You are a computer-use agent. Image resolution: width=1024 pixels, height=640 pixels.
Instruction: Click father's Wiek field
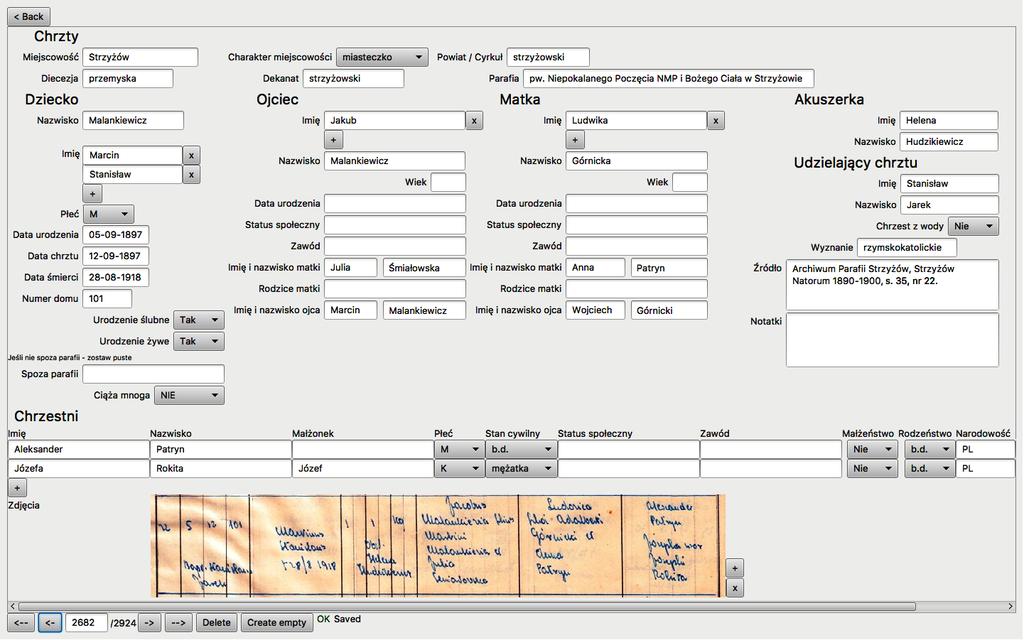(x=448, y=182)
